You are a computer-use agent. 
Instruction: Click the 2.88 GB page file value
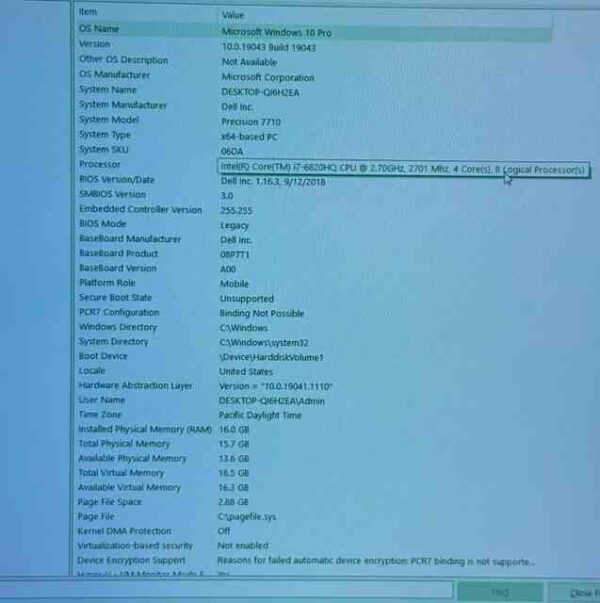233,502
